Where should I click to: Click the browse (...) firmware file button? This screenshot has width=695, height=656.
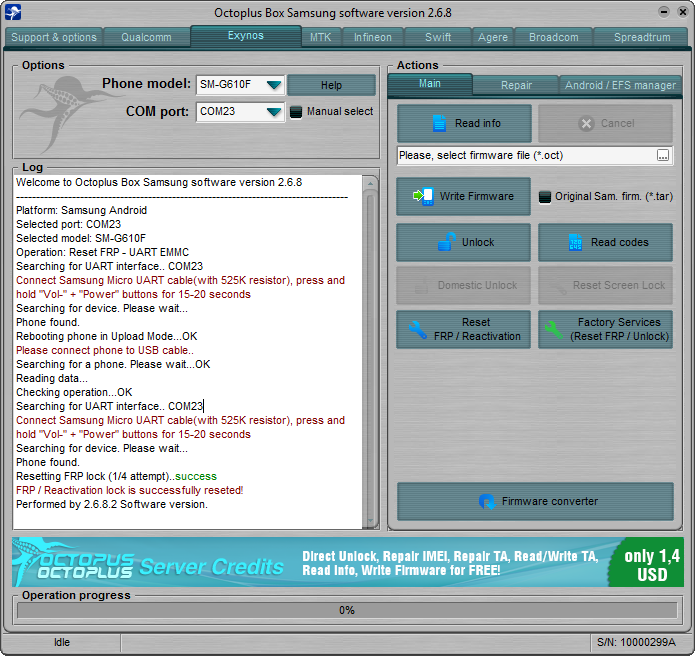pyautogui.click(x=663, y=156)
